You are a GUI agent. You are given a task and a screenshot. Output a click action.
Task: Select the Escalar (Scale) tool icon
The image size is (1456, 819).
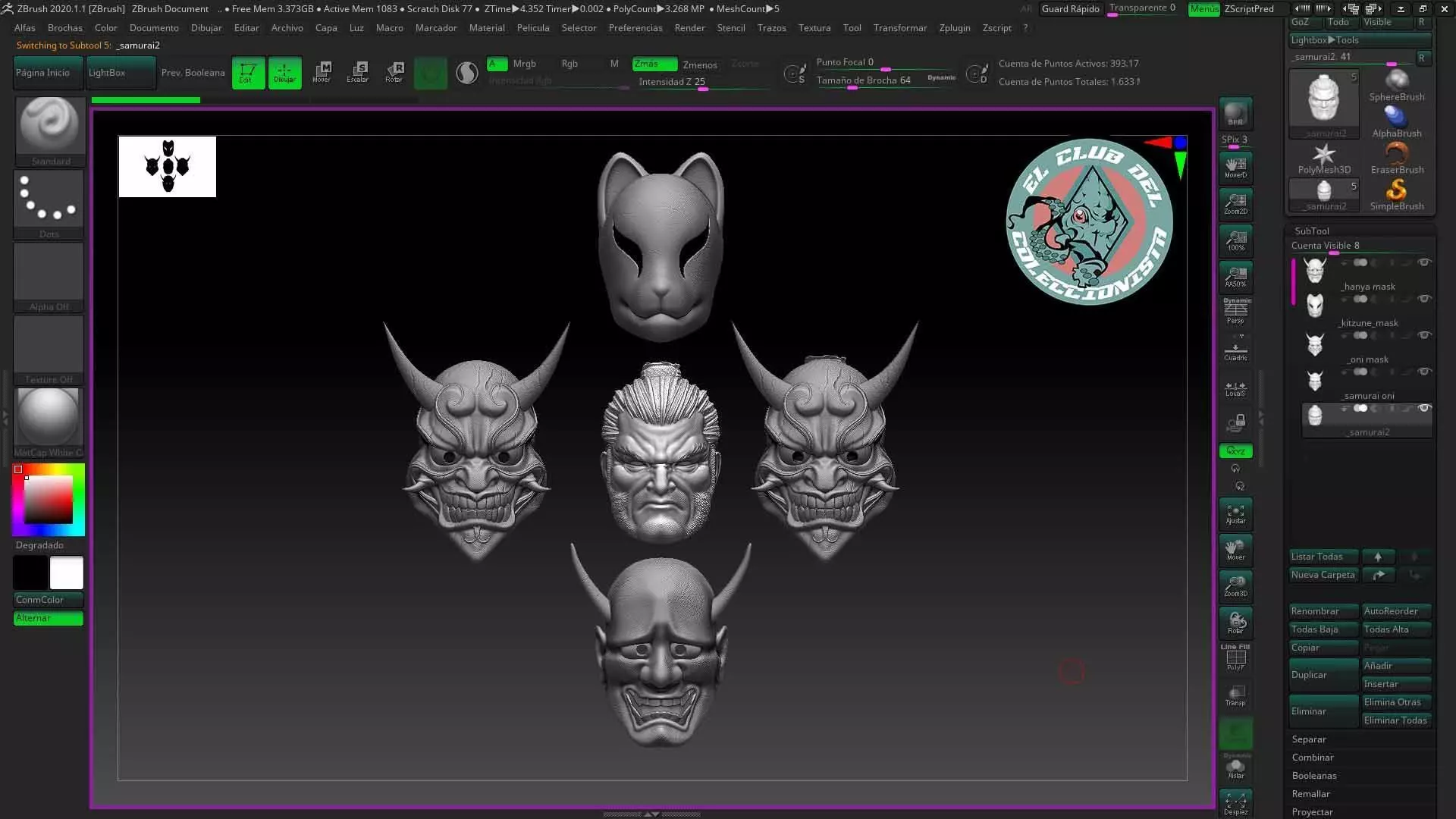tap(357, 72)
